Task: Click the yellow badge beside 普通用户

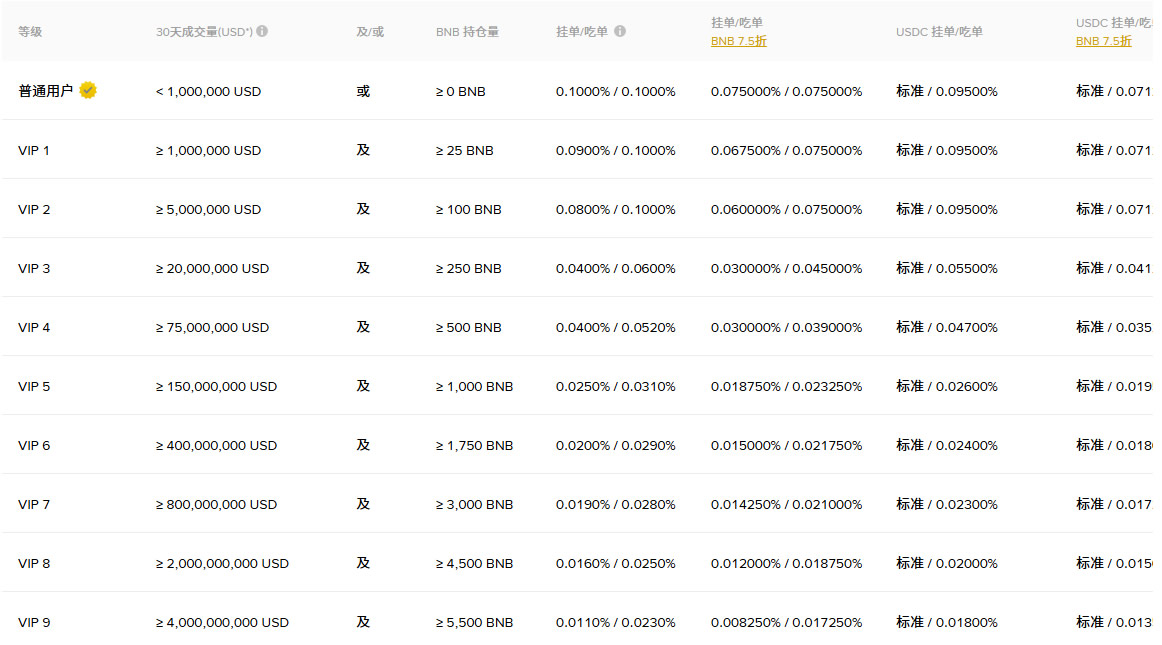Action: (x=88, y=91)
